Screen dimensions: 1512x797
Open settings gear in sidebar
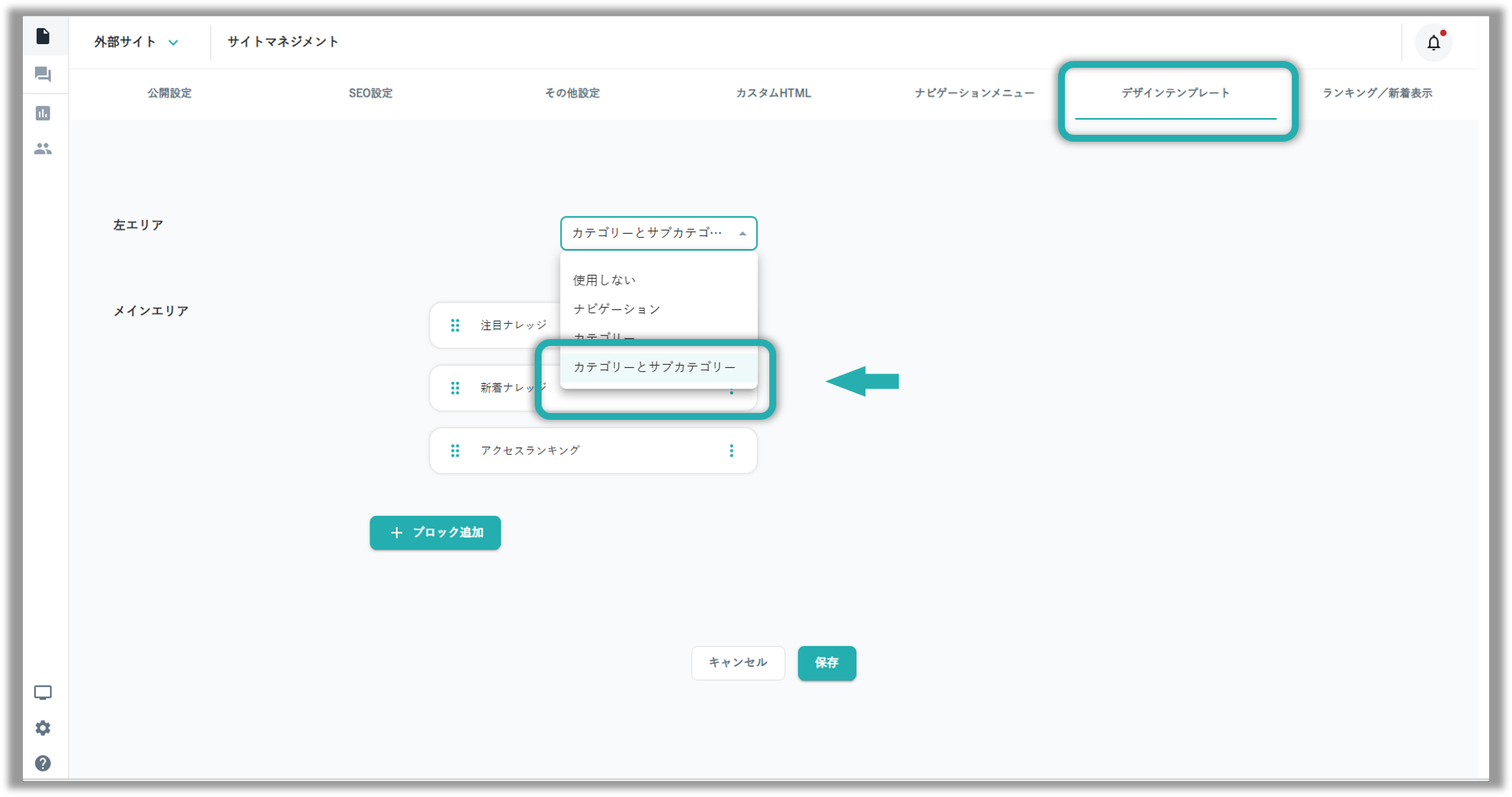[x=43, y=728]
